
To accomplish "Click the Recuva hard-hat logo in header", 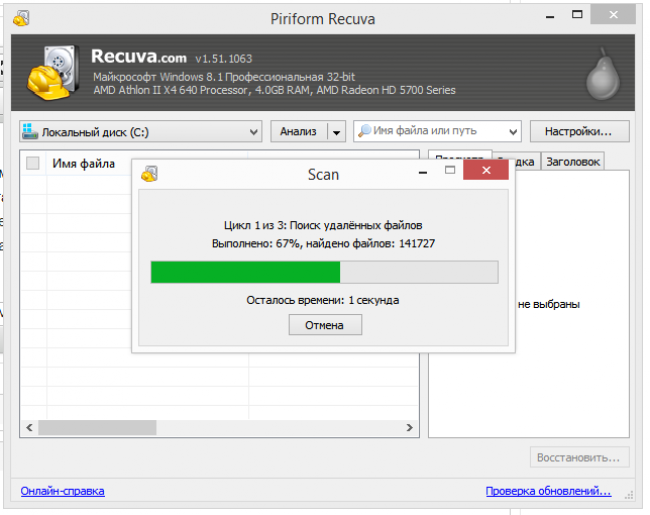I will [x=53, y=73].
